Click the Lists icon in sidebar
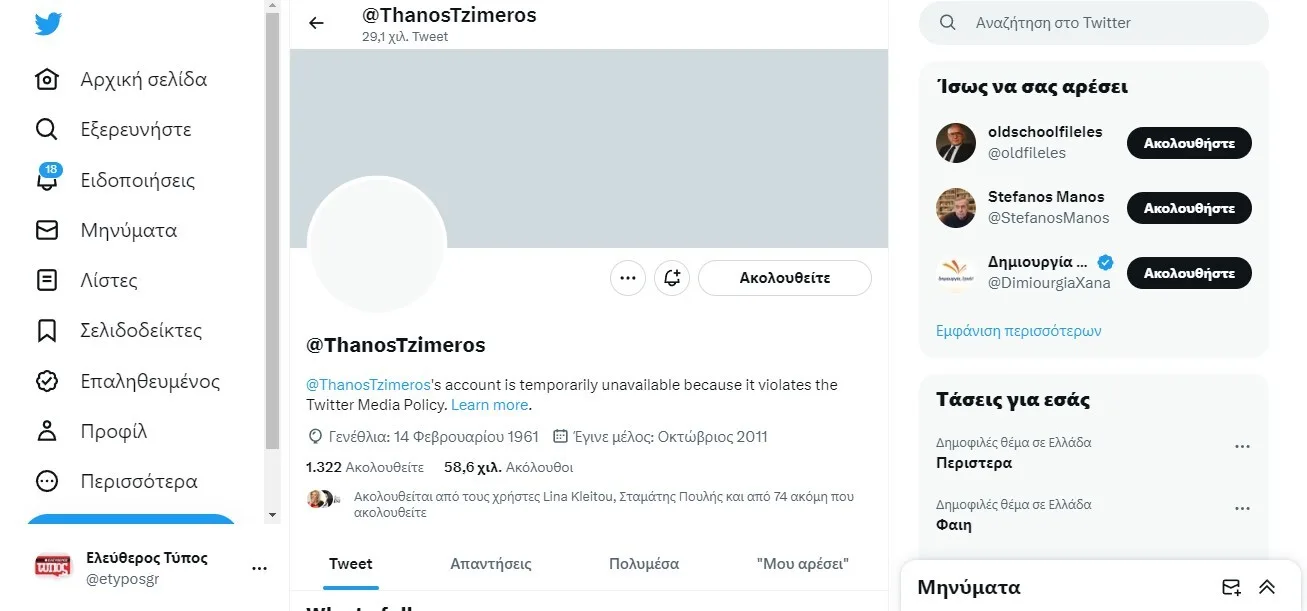 click(47, 281)
